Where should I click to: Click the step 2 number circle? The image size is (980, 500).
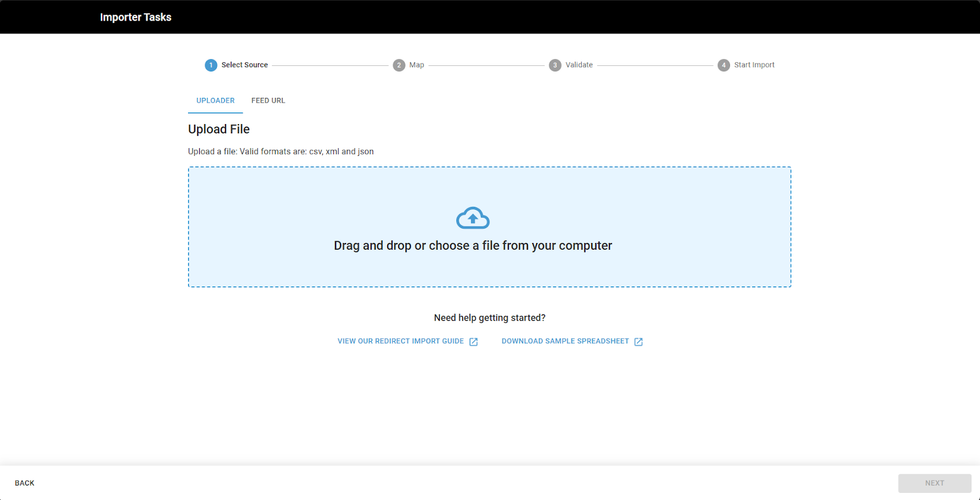(x=399, y=65)
